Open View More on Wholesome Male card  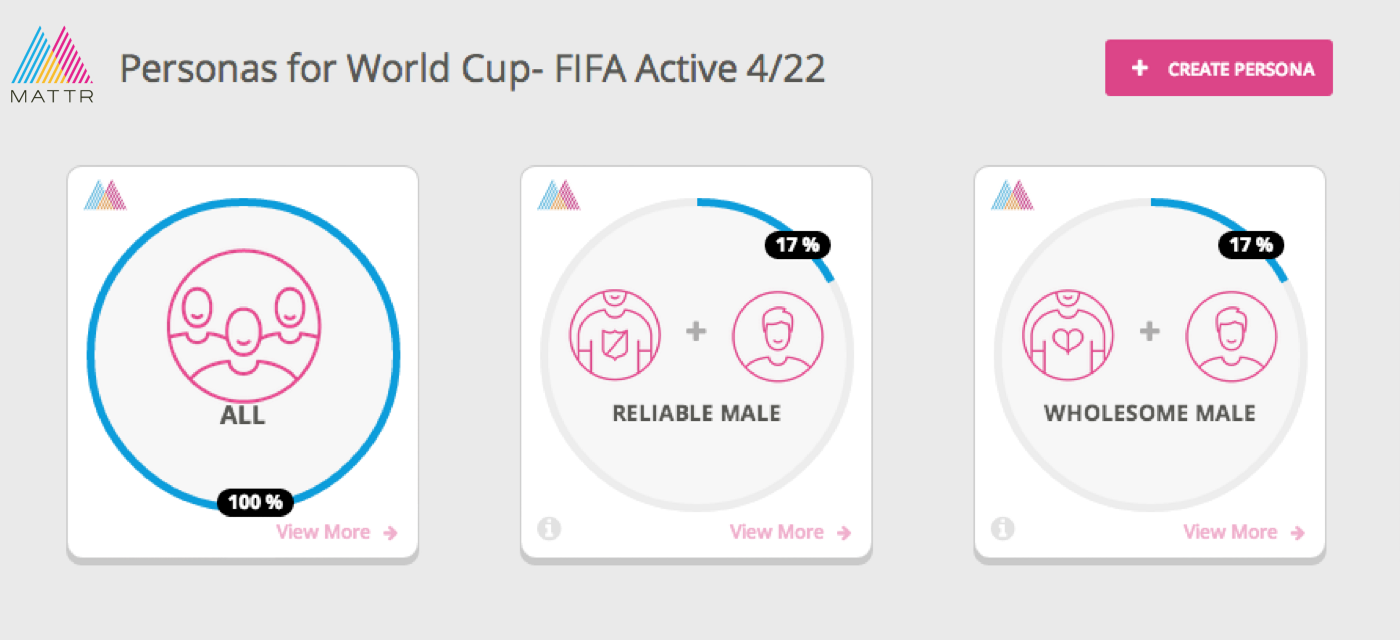[1243, 532]
